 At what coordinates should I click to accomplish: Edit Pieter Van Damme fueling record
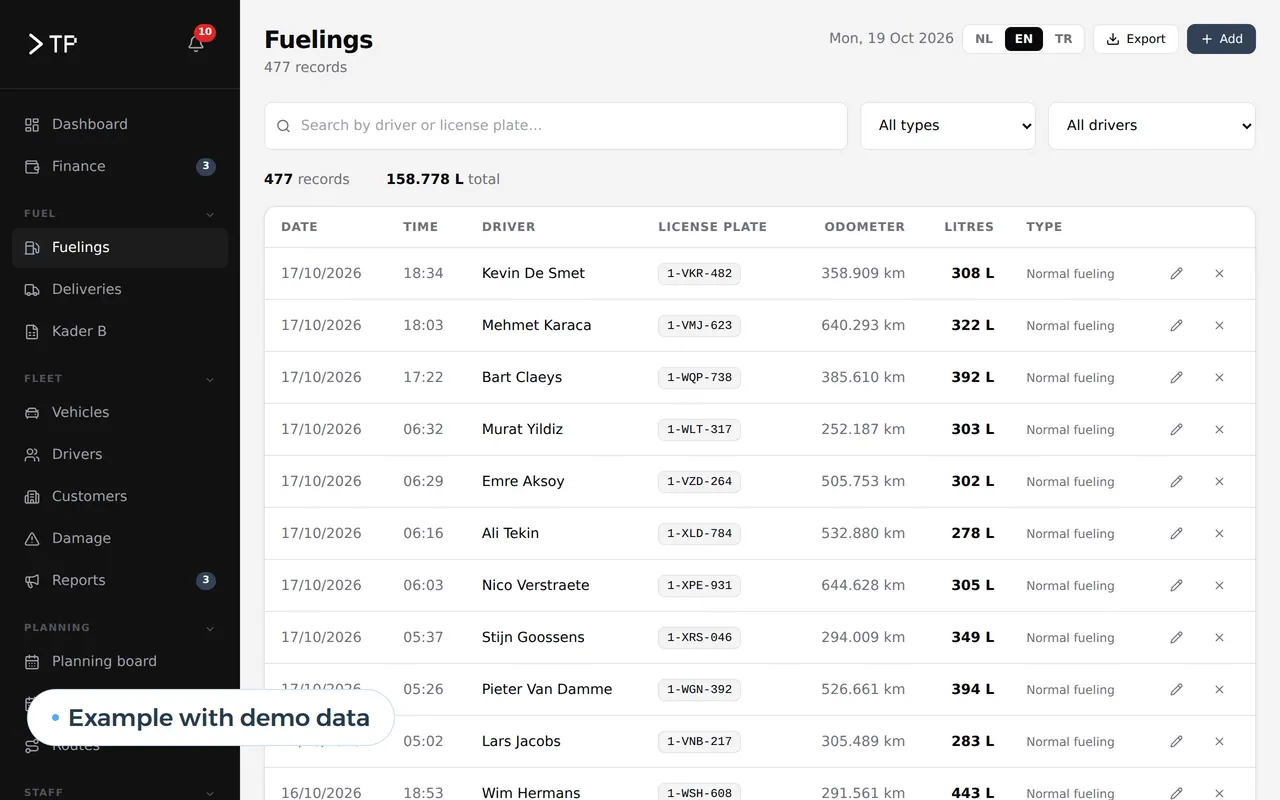pos(1176,689)
